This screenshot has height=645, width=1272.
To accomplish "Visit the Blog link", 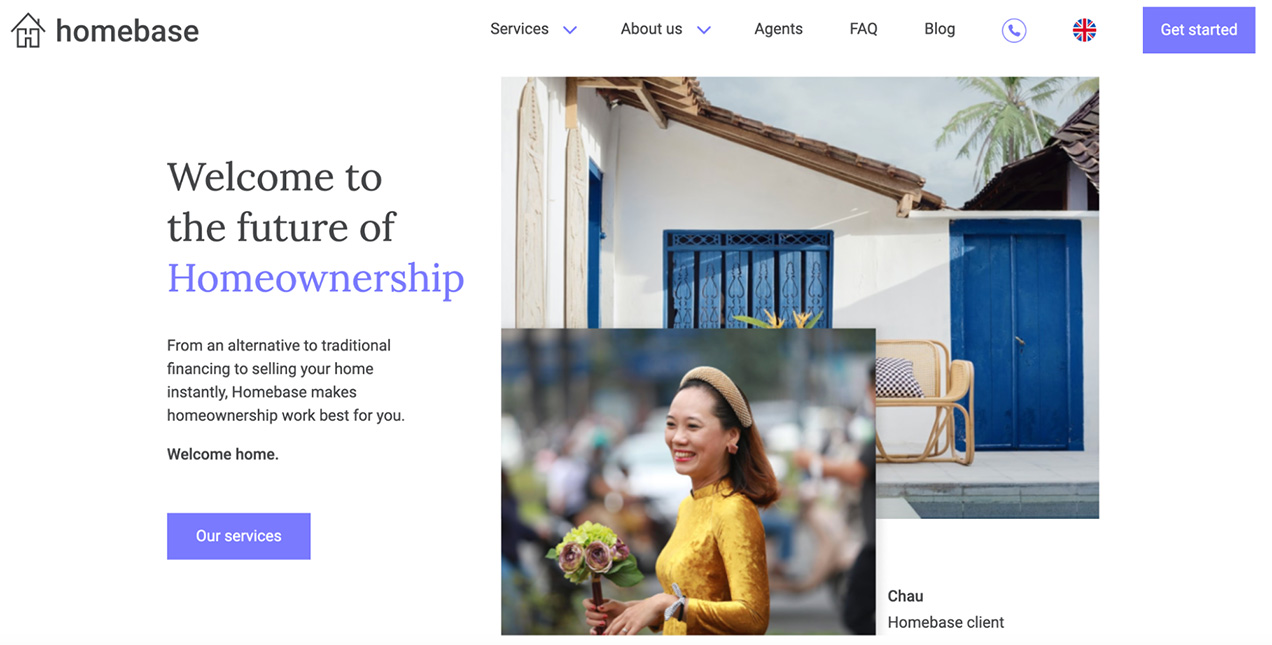I will [939, 29].
